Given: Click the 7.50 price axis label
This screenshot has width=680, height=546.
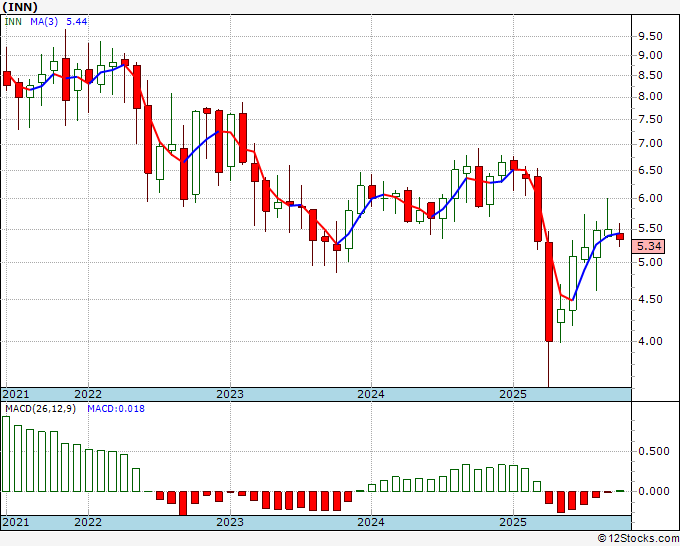Looking at the screenshot, I should [650, 119].
